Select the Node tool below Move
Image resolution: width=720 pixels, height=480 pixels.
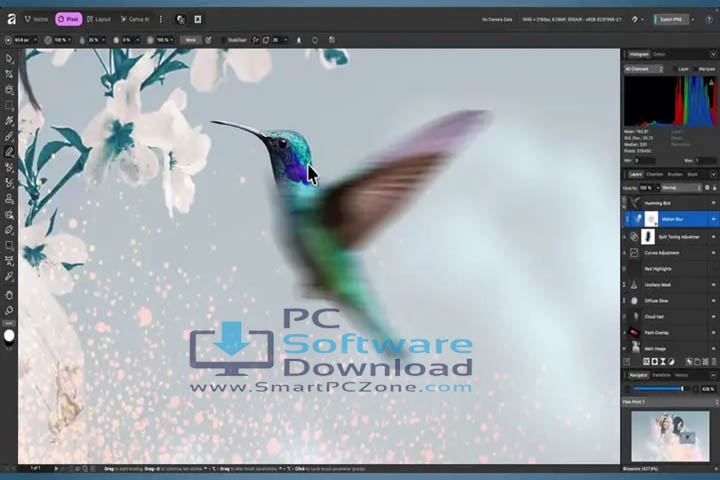(x=9, y=74)
